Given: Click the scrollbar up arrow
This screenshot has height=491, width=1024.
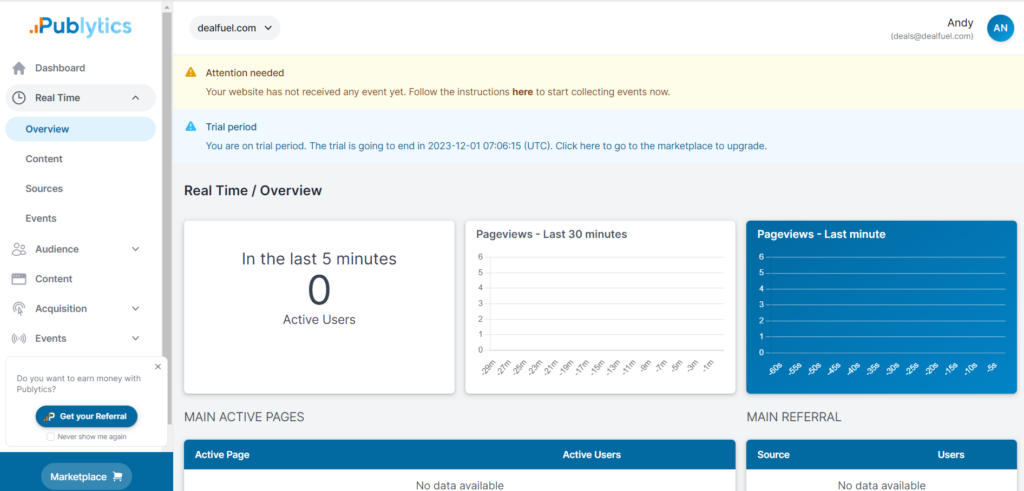Looking at the screenshot, I should [168, 7].
